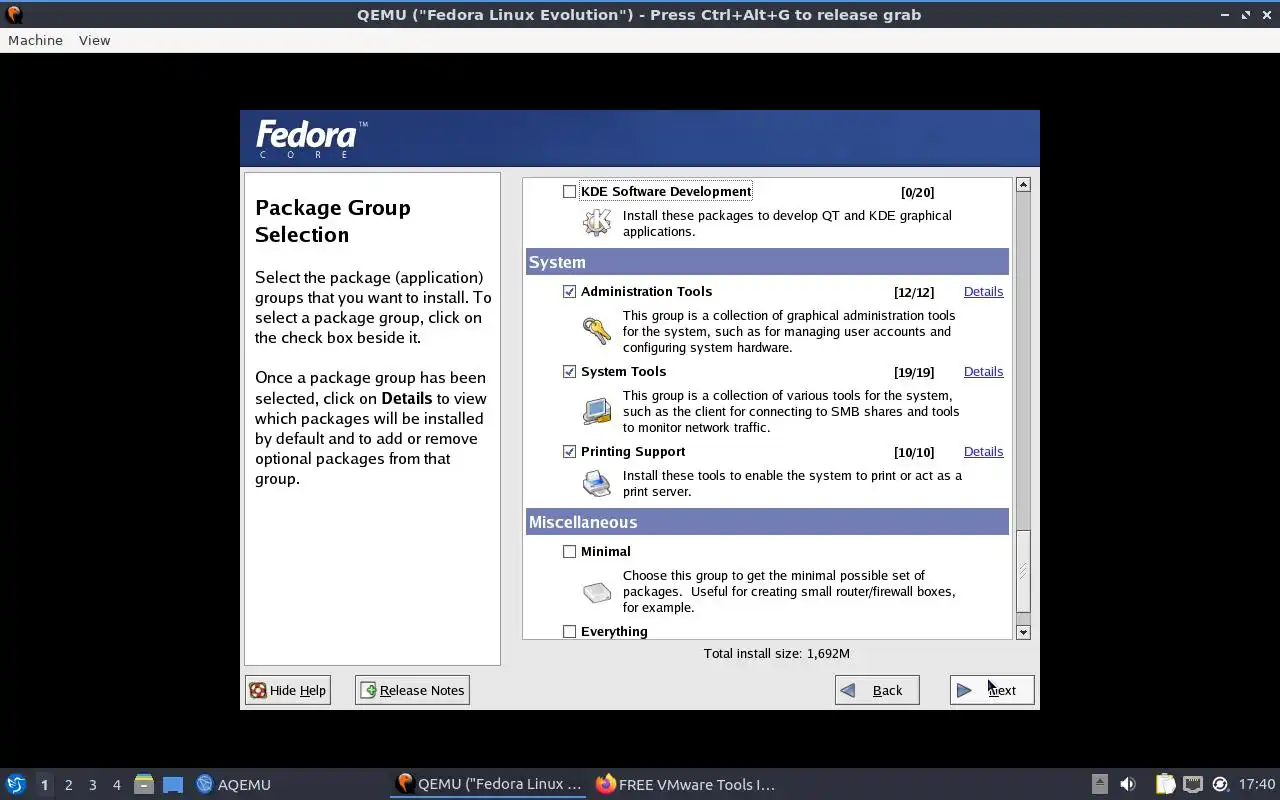Check the Everything group checkbox

tap(569, 631)
